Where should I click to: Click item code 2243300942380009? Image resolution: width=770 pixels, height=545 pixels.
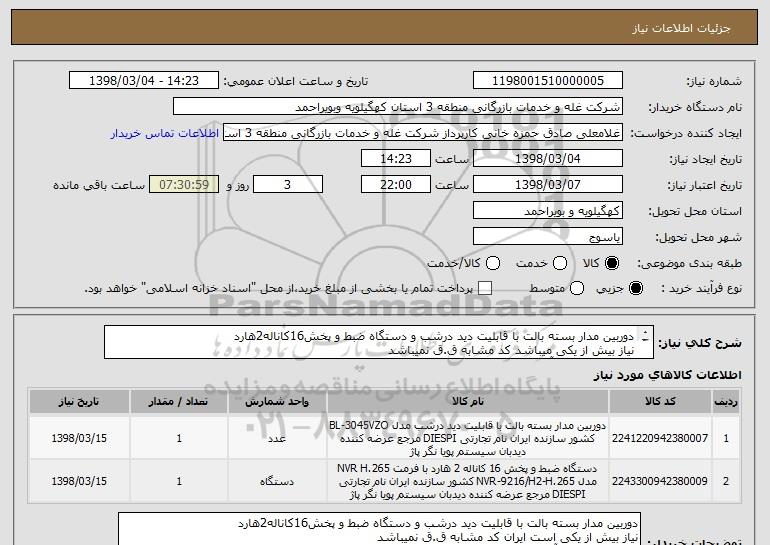[x=660, y=481]
